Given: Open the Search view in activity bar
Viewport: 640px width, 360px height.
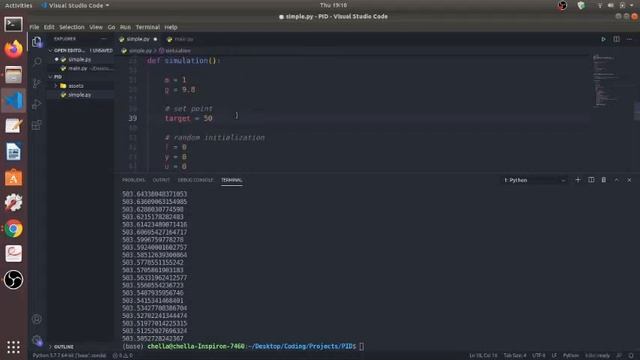Looking at the screenshot, I should (37, 62).
